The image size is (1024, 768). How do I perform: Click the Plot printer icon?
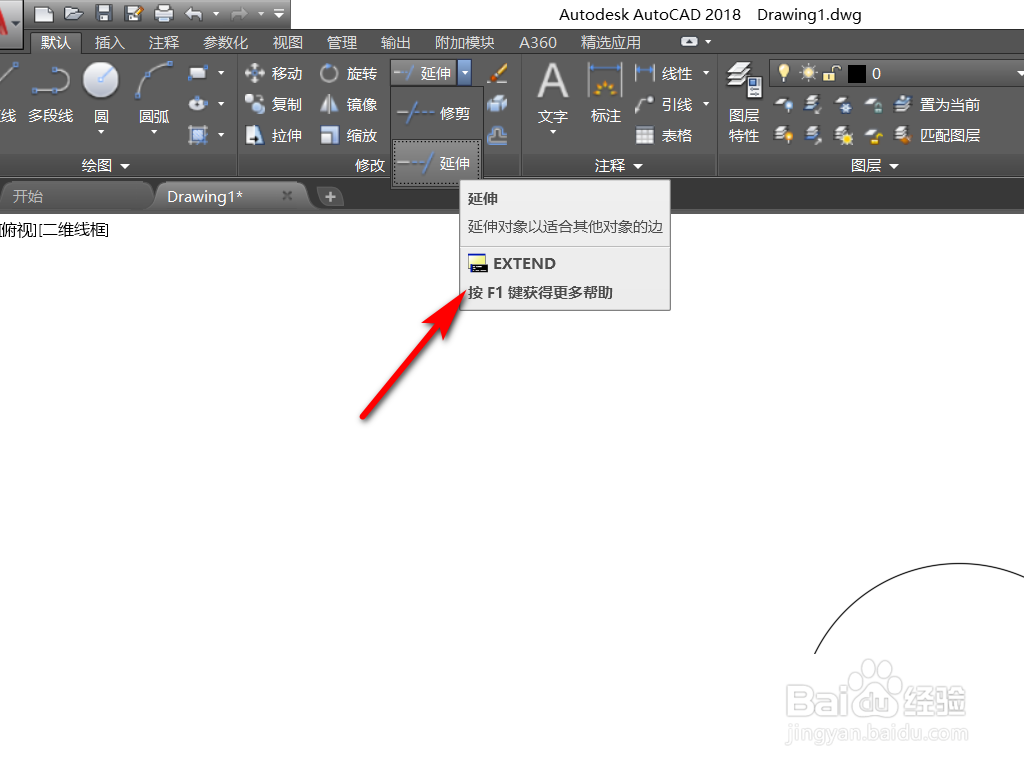(163, 12)
